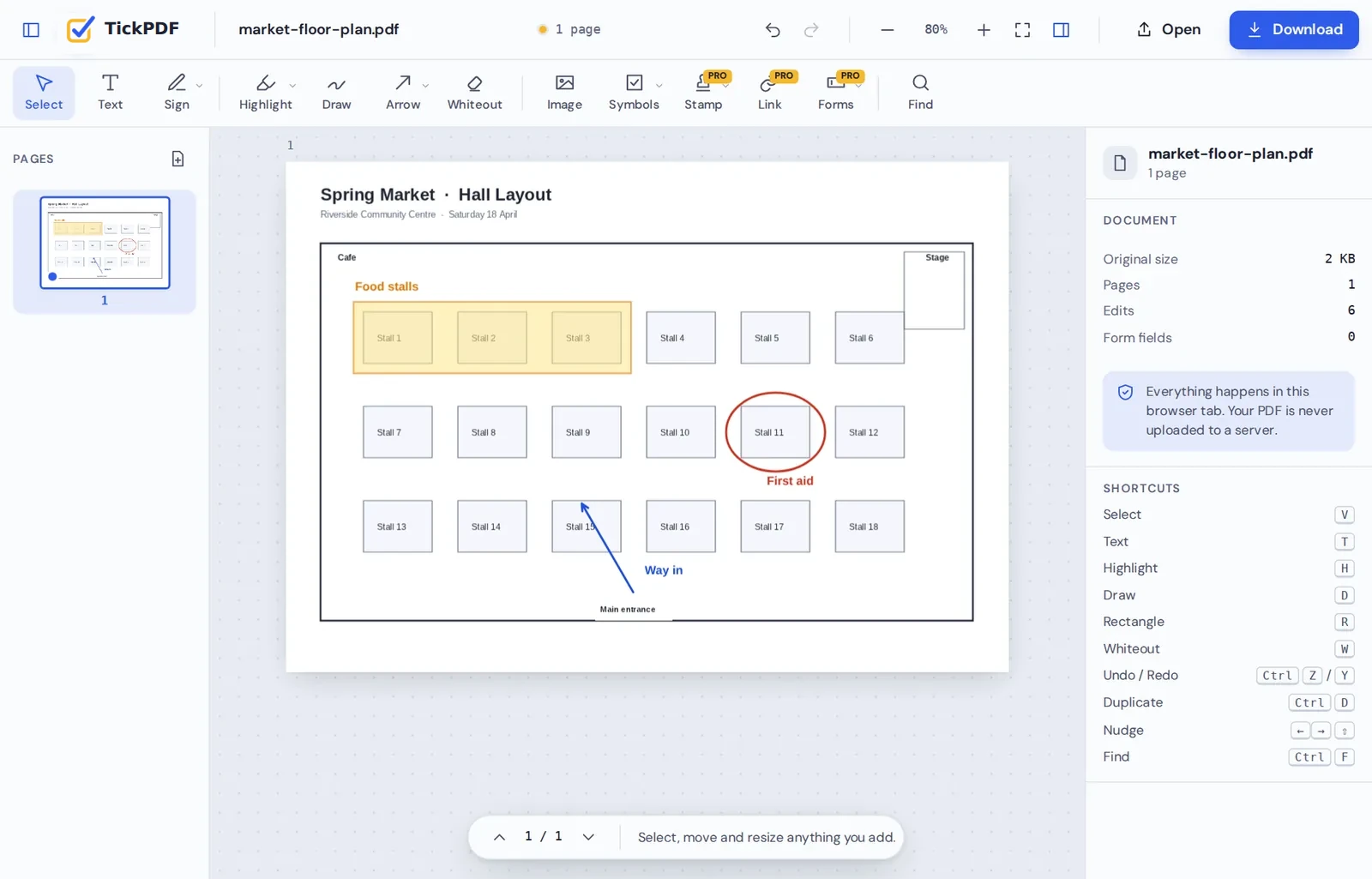Viewport: 1372px width, 879px height.
Task: Select the Whiteout eraser tool
Action: pos(474,93)
